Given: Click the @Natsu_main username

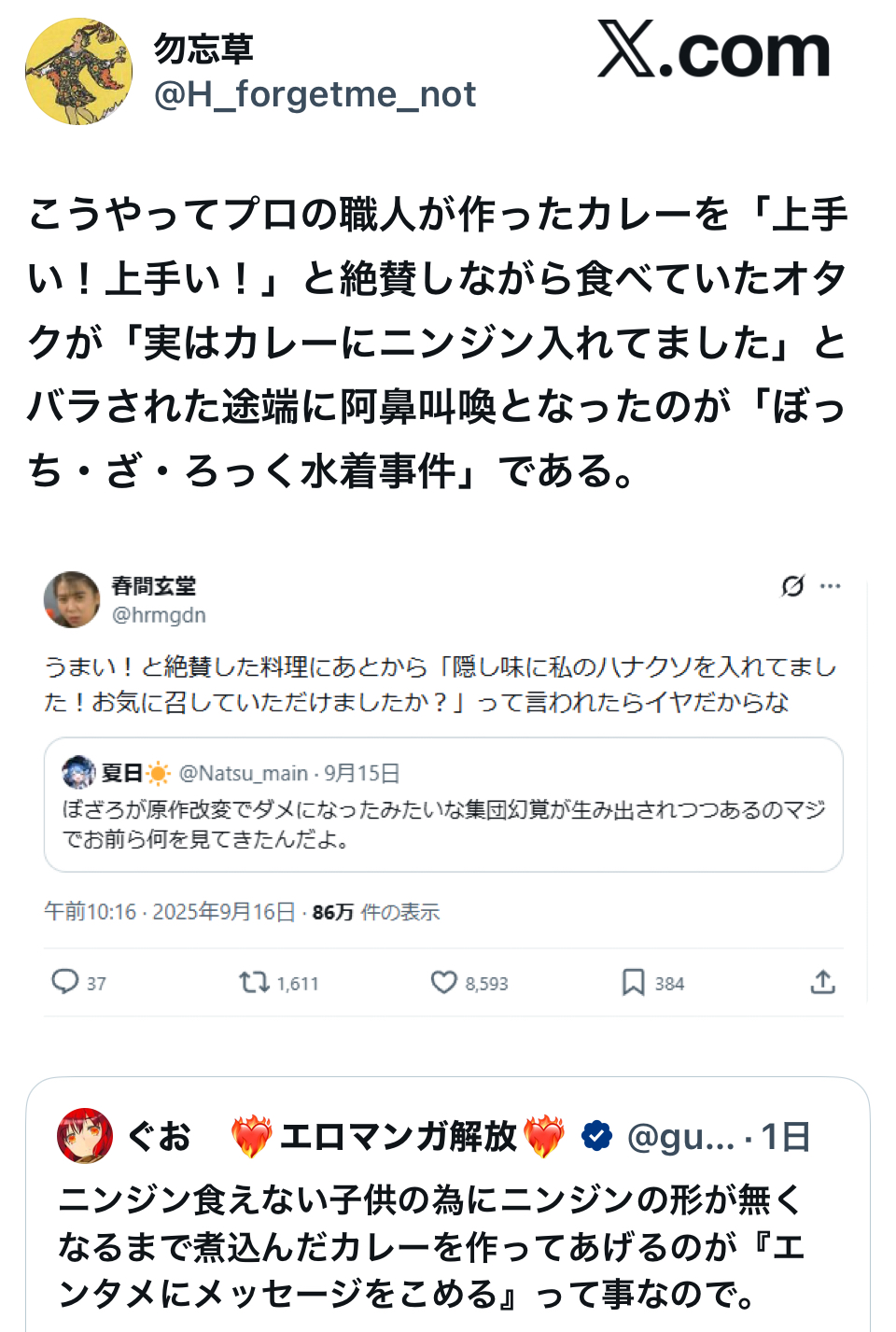Looking at the screenshot, I should click(x=243, y=774).
